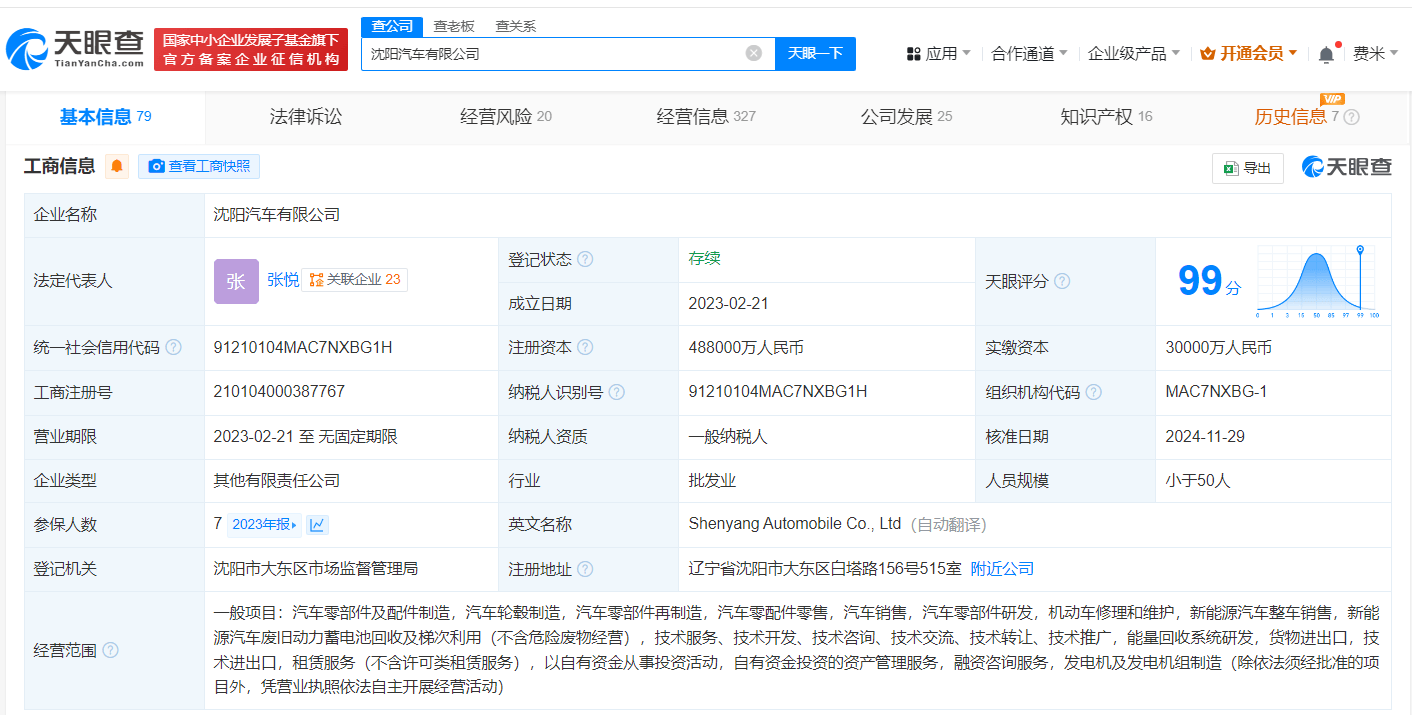This screenshot has height=715, width=1412.
Task: Click help icon next to 统一社会信用代码
Action: coord(174,348)
